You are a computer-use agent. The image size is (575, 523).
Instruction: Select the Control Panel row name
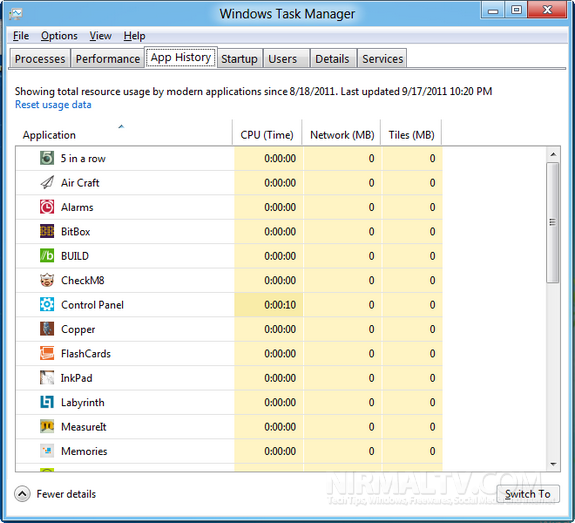[x=92, y=305]
